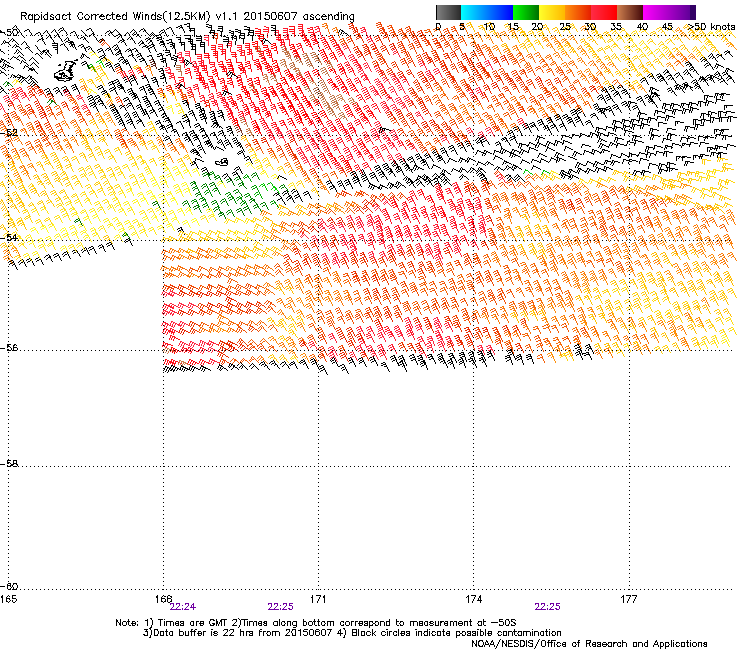Select the orange 25-30 knots legend segment
The image size is (740, 650).
578,12
